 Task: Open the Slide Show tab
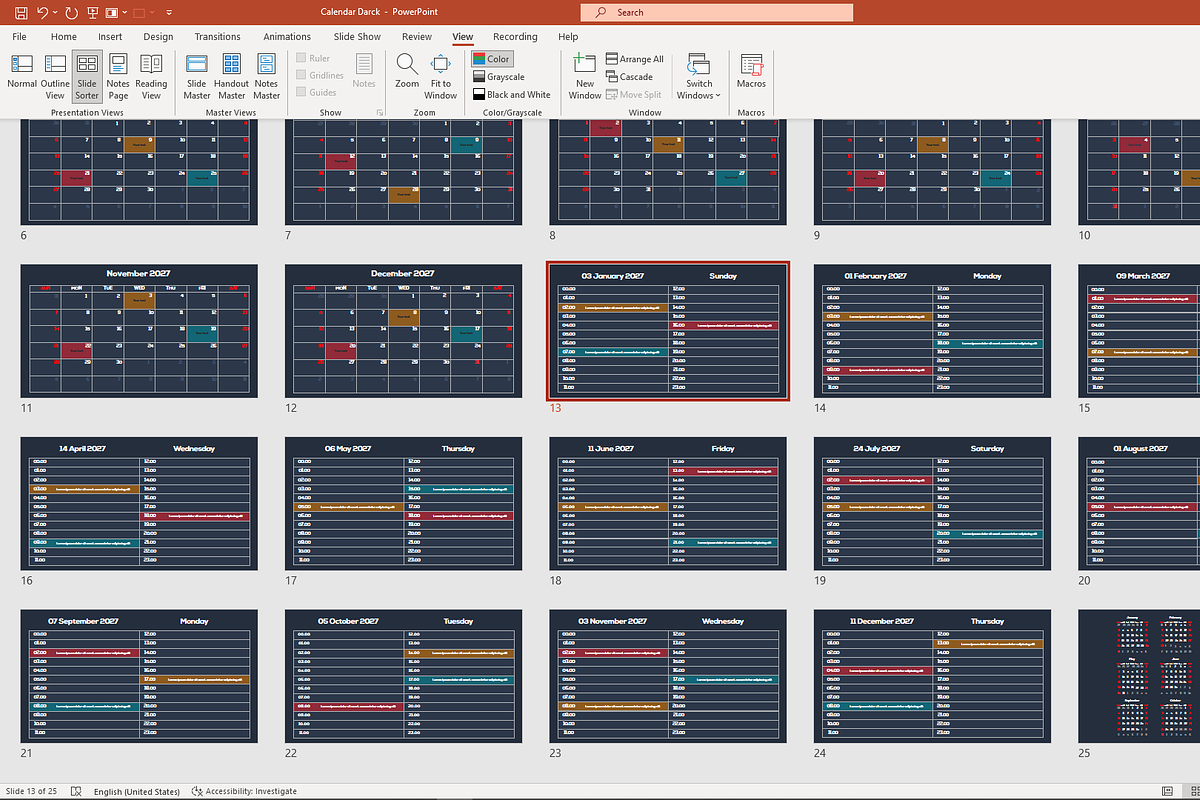[357, 37]
